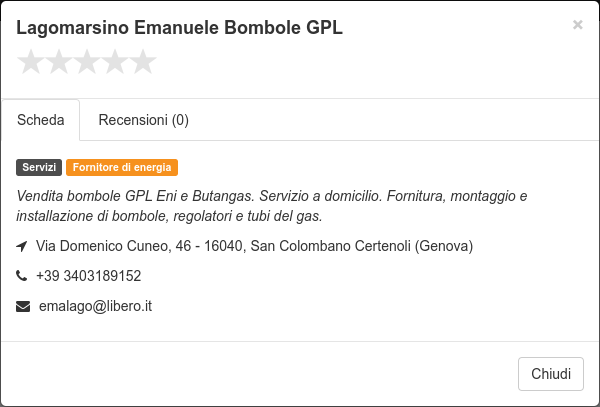Image resolution: width=600 pixels, height=407 pixels.
Task: Switch to the Recensioni (0) tab
Action: click(x=143, y=120)
